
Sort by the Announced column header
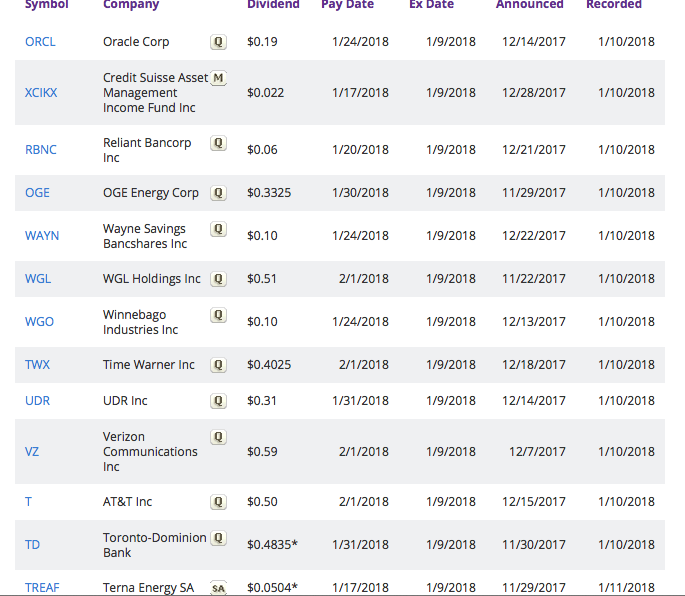coord(529,5)
